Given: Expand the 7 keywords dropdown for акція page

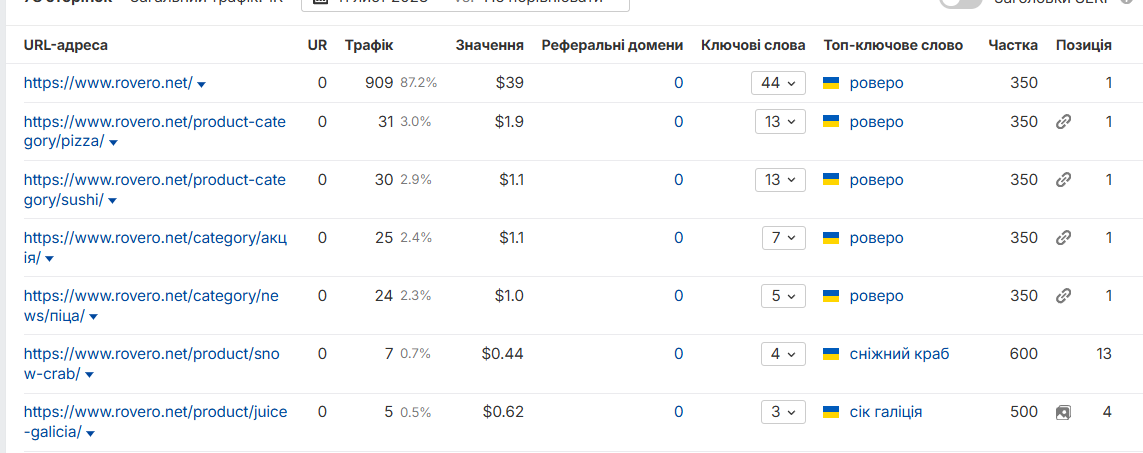Looking at the screenshot, I should [x=784, y=238].
